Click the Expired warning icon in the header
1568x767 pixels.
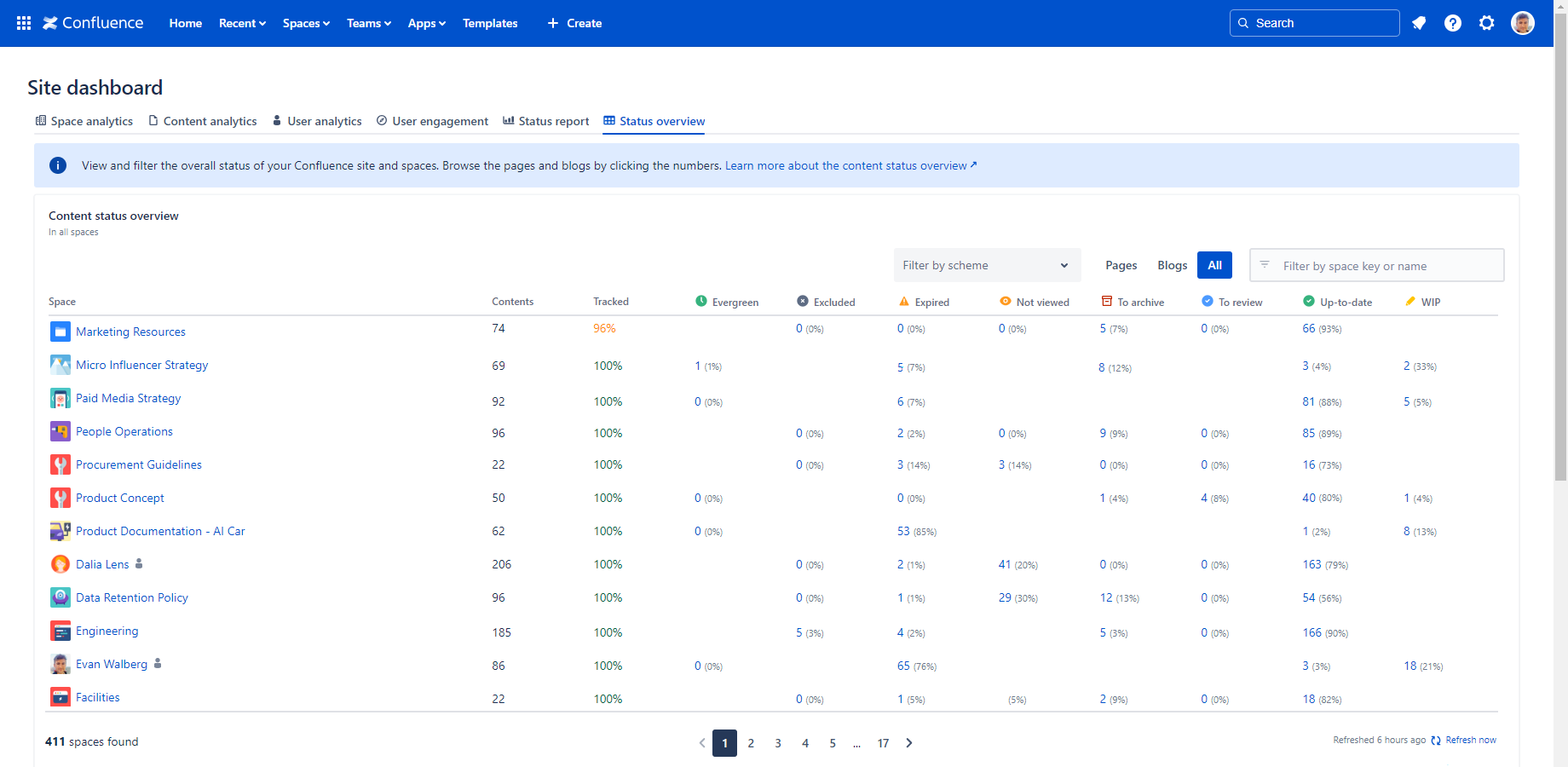pyautogui.click(x=904, y=301)
